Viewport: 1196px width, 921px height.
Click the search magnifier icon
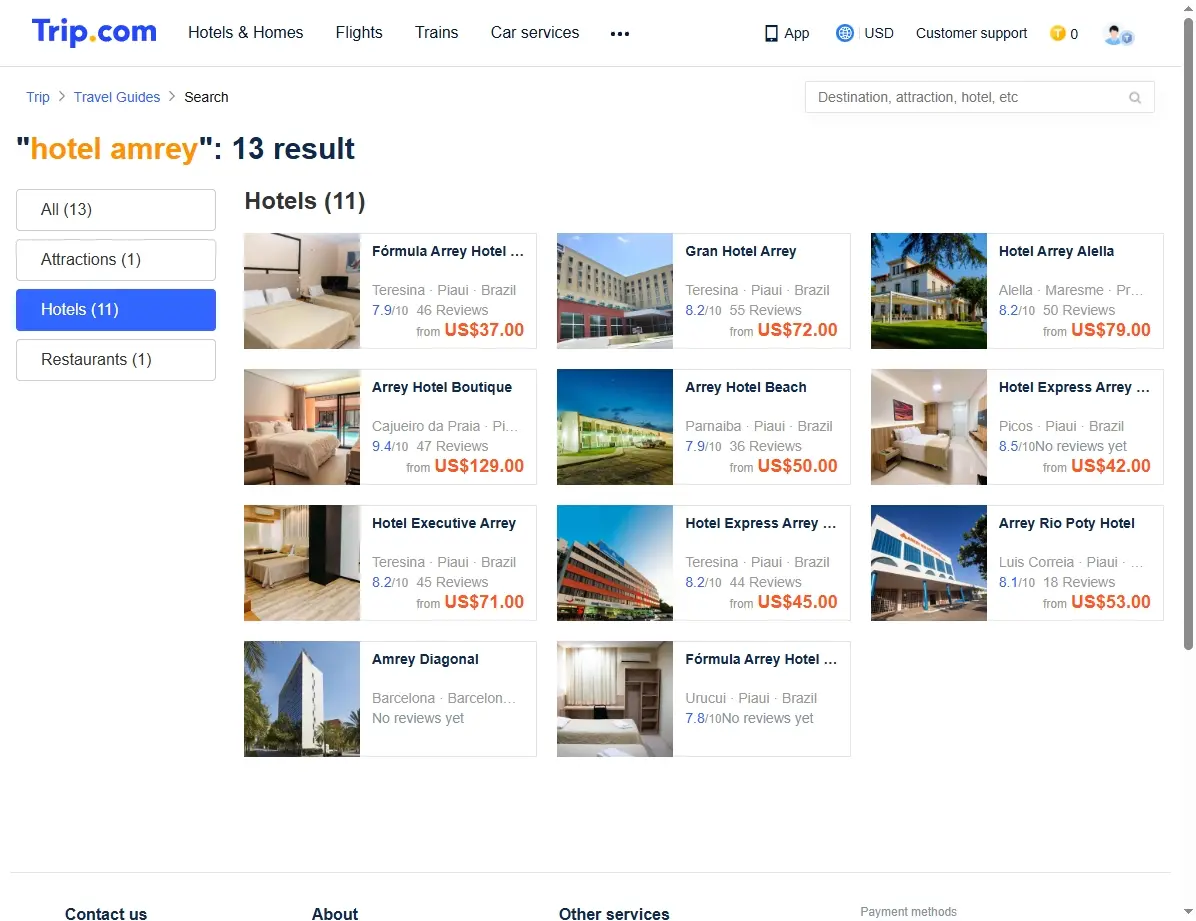coord(1135,98)
